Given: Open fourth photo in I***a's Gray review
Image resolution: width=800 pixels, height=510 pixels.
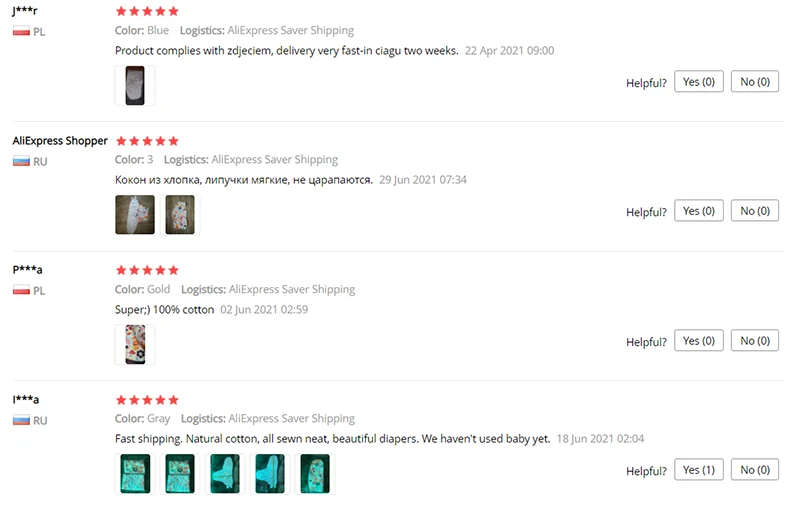Looking at the screenshot, I should coord(270,474).
